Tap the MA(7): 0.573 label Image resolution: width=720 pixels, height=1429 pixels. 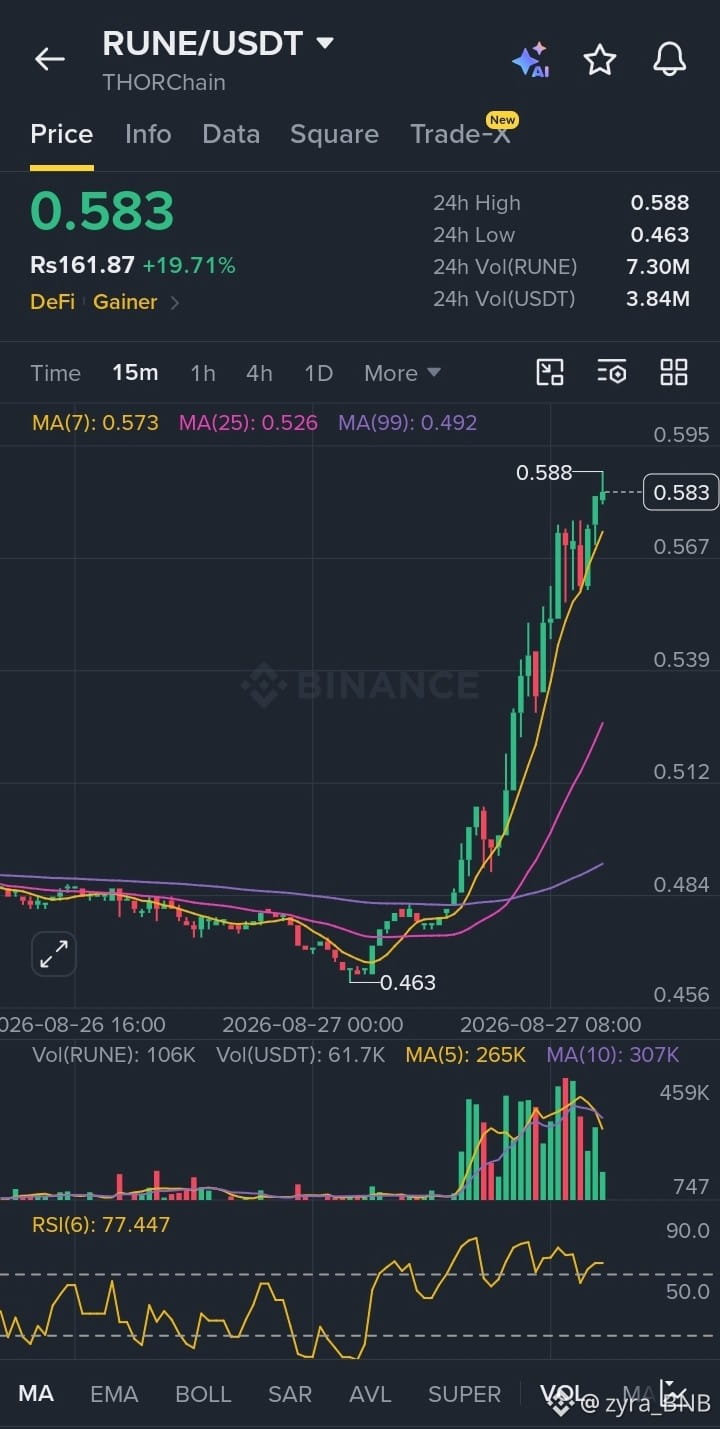pos(95,423)
